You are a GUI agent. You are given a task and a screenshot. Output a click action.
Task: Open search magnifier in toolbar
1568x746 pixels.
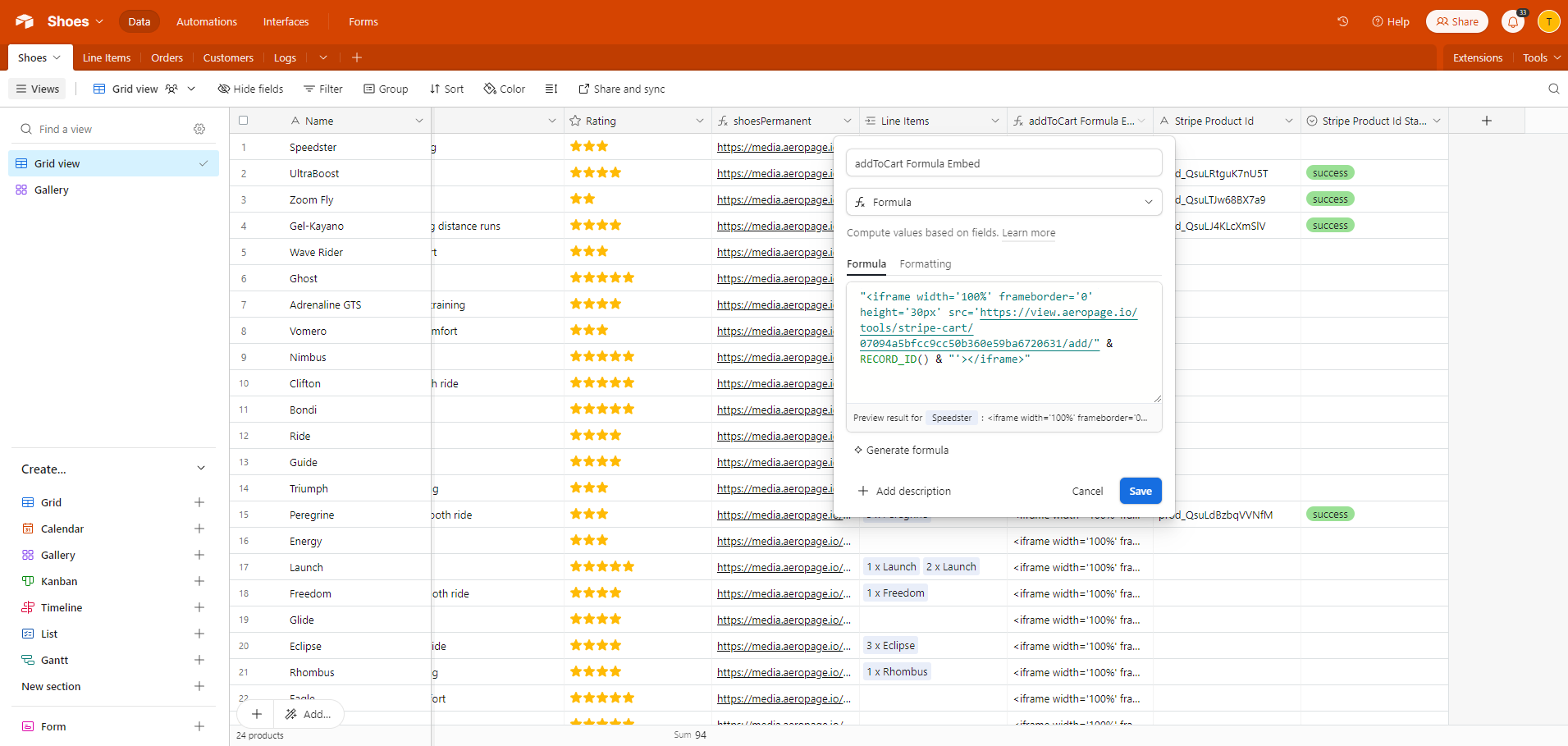(1553, 89)
